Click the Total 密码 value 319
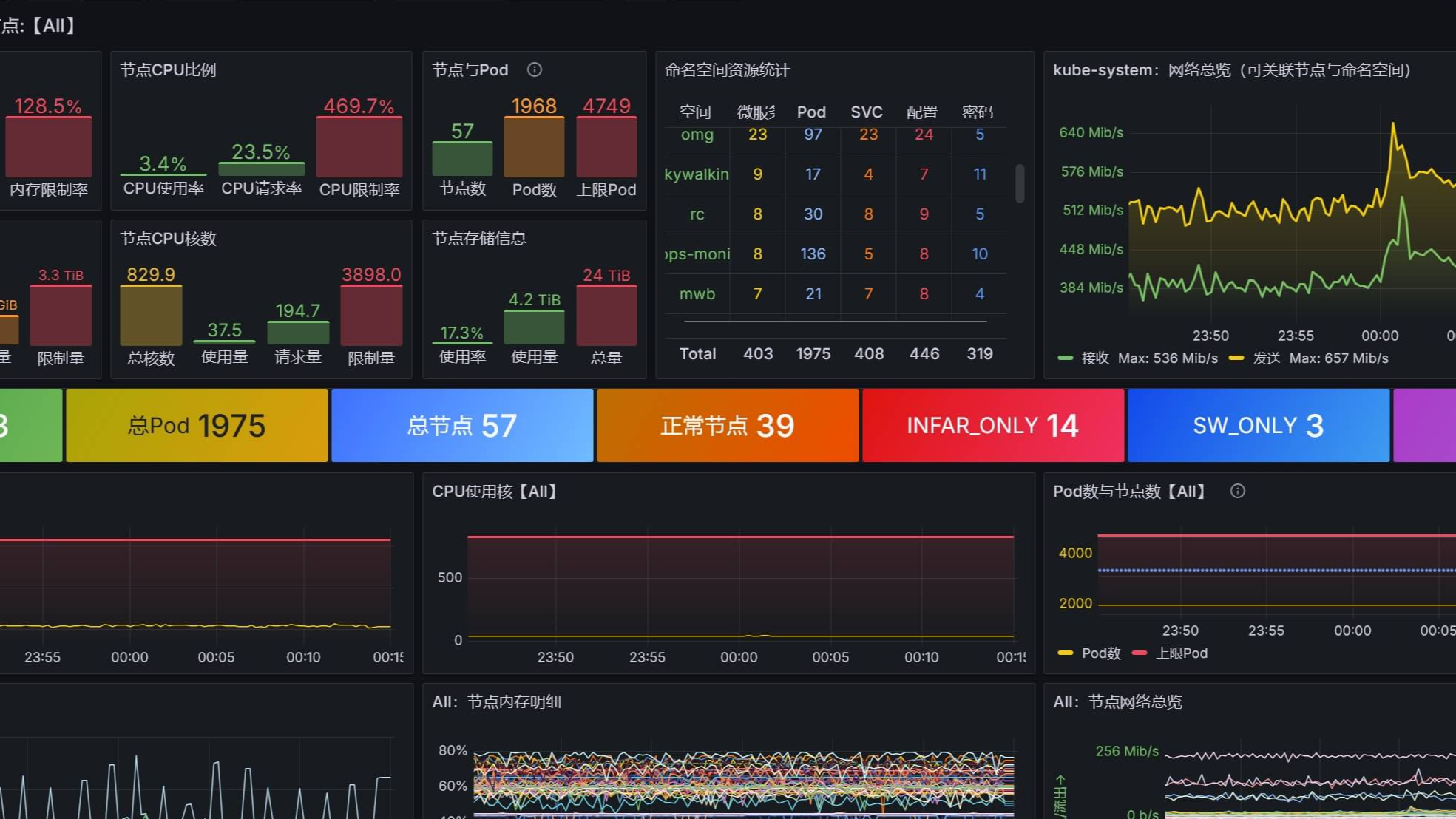The width and height of the screenshot is (1456, 819). click(x=980, y=353)
